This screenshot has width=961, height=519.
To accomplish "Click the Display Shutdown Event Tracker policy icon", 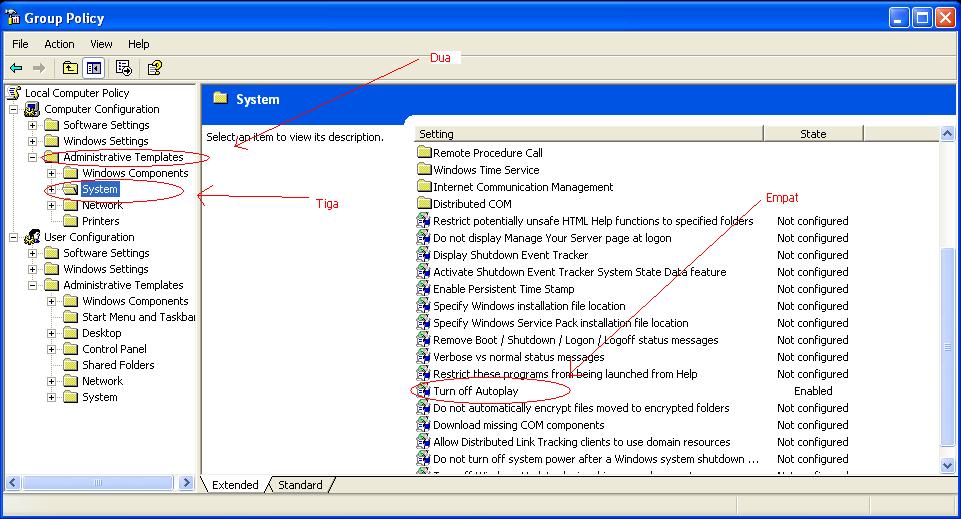I will pos(424,255).
